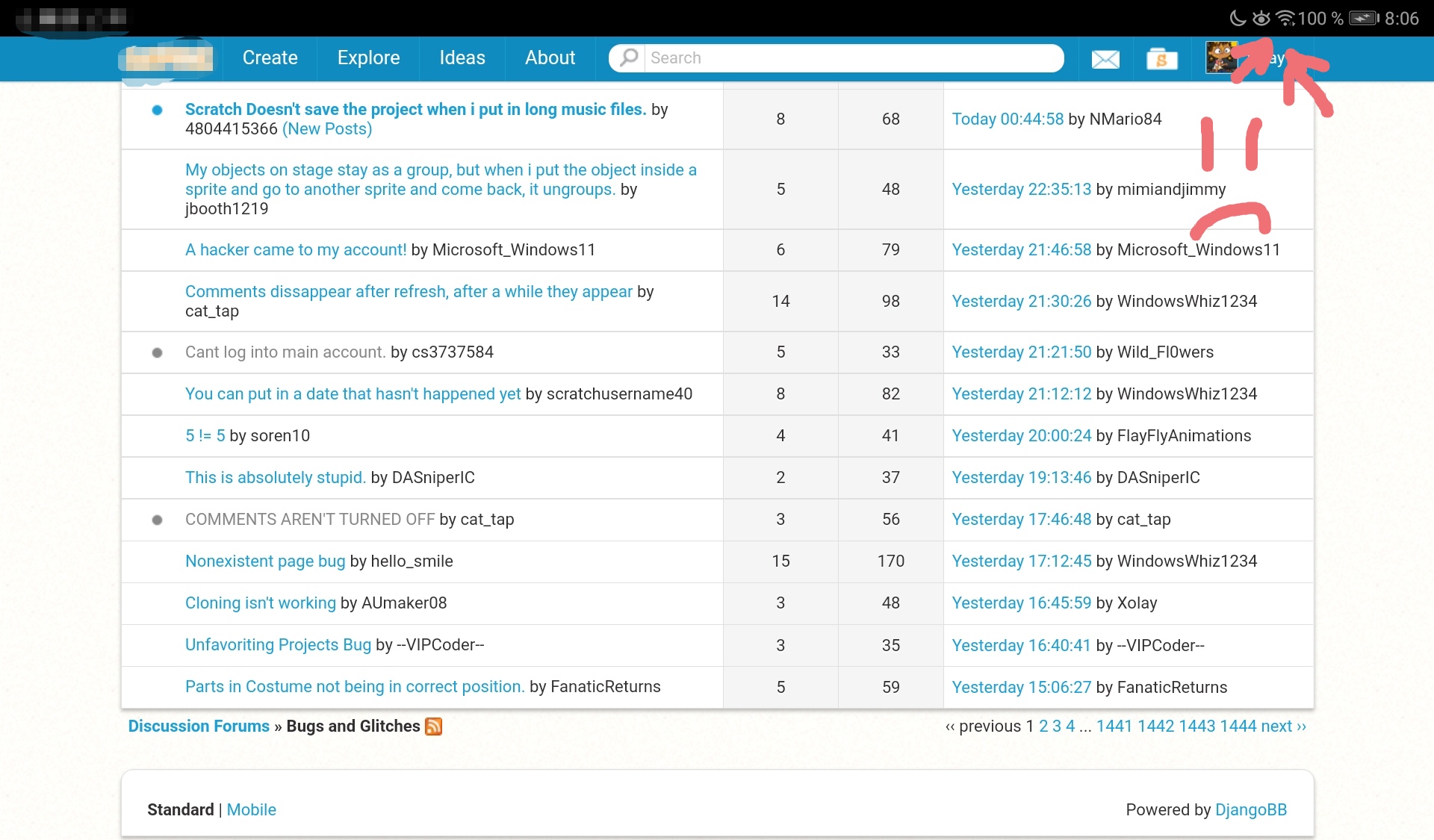Image resolution: width=1434 pixels, height=840 pixels.
Task: Open '(New Posts)' link on the first topic
Action: (x=326, y=128)
